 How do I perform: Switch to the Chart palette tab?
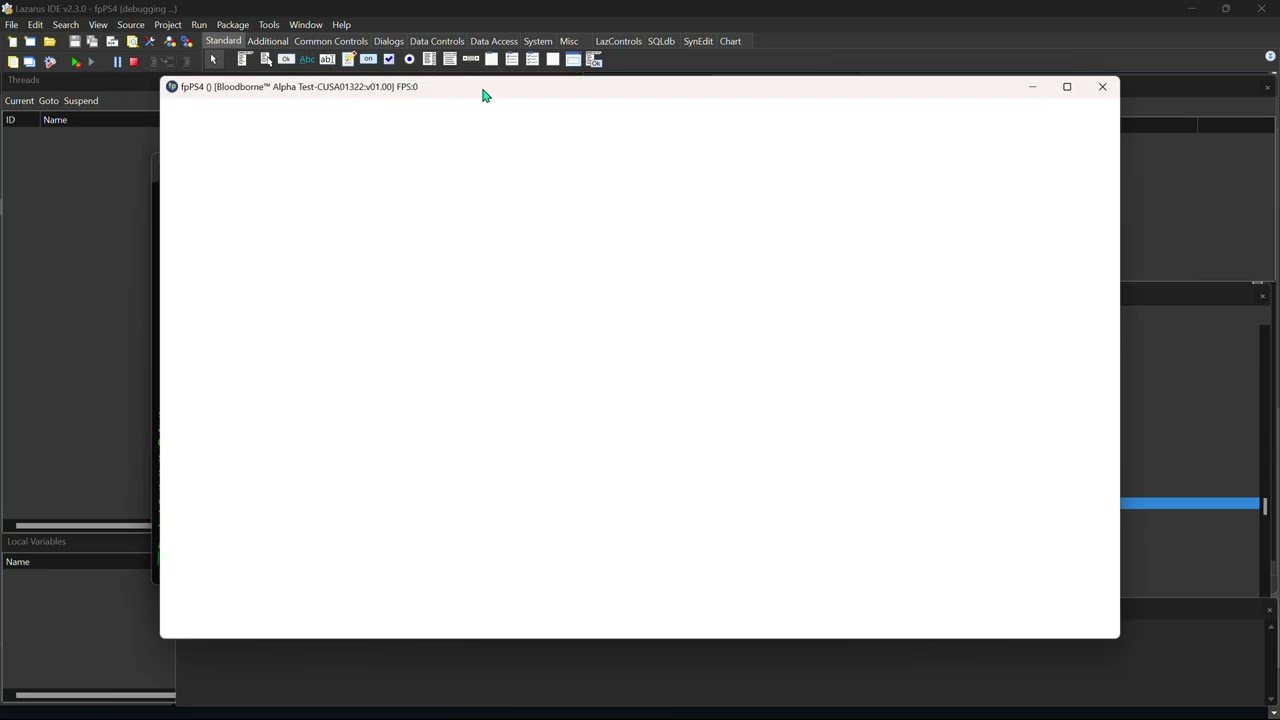(730, 41)
